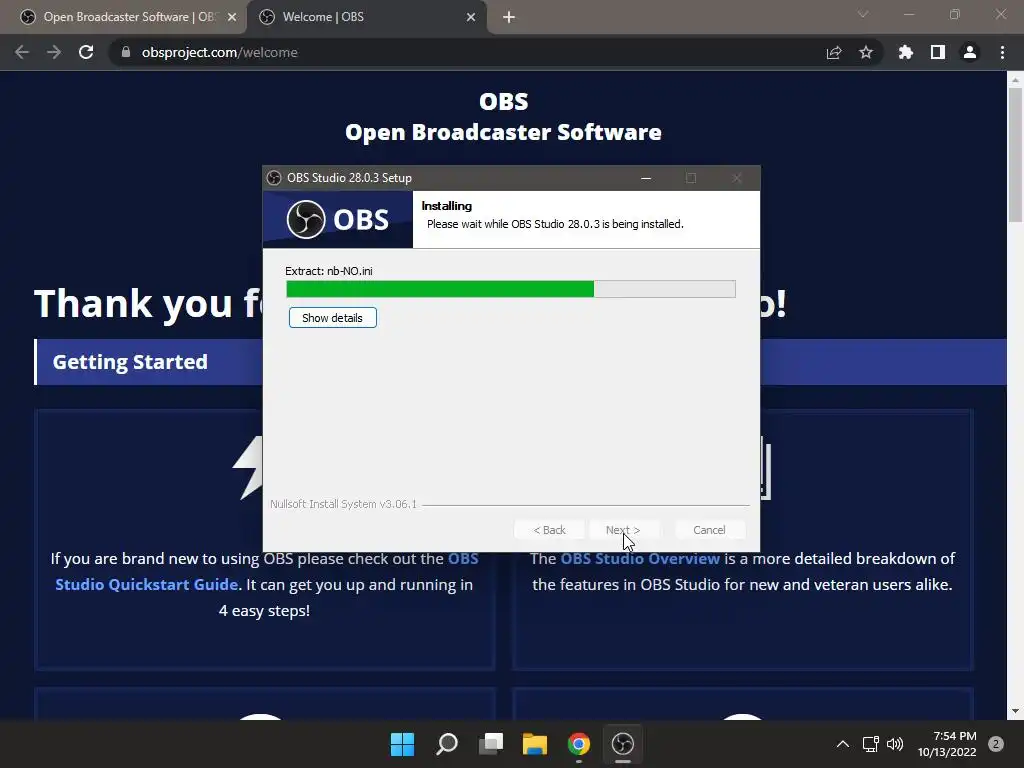Show details of OBS installation
Viewport: 1024px width, 768px height.
[332, 318]
